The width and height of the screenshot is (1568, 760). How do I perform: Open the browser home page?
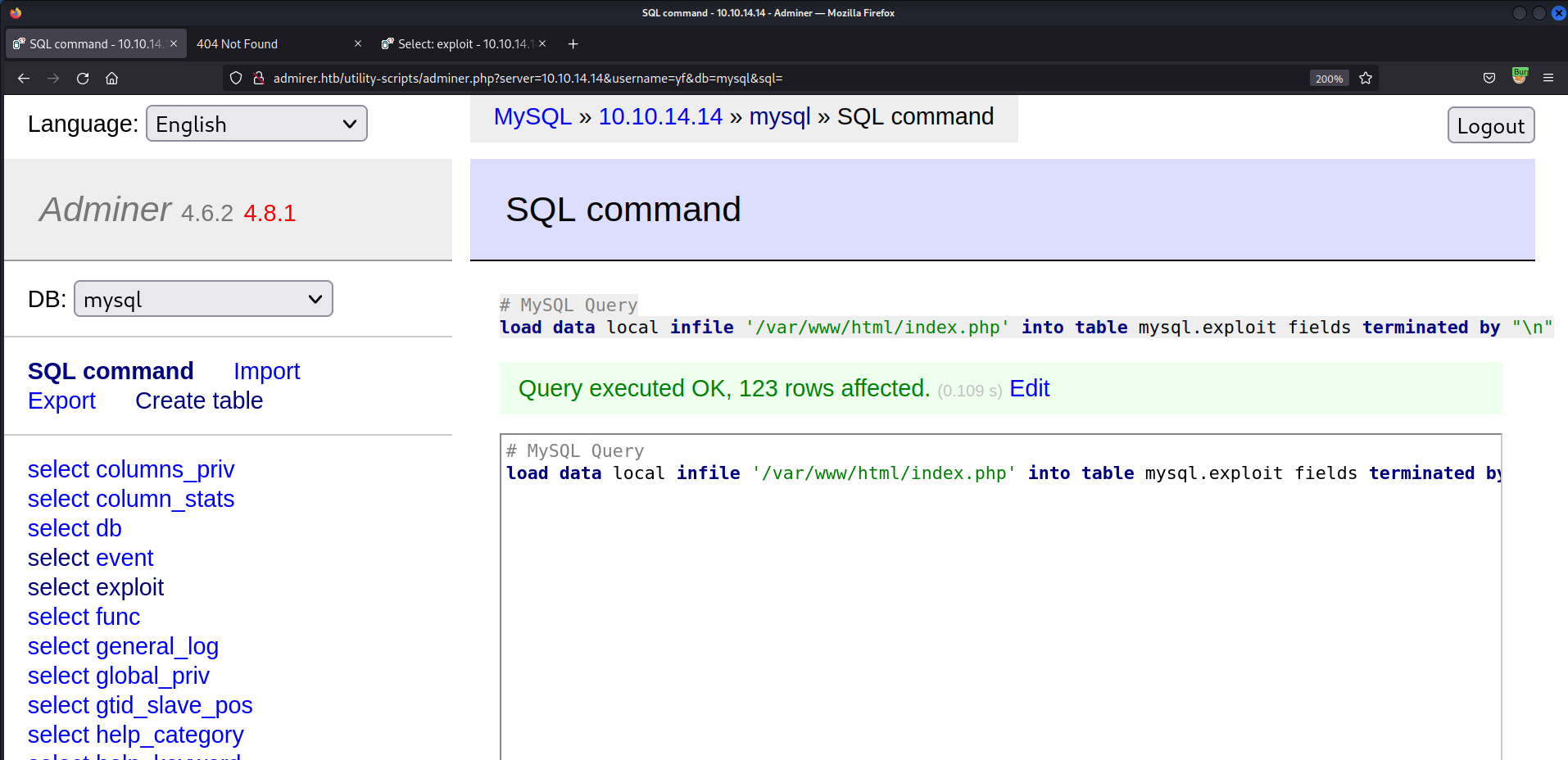[x=112, y=79]
